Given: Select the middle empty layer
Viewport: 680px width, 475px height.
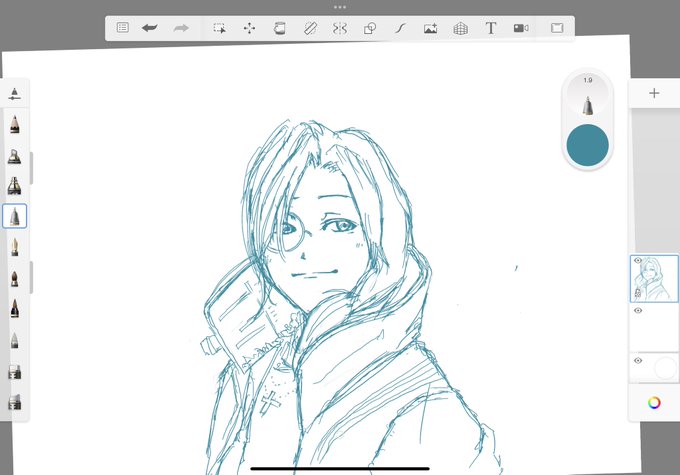Looking at the screenshot, I should 654,328.
